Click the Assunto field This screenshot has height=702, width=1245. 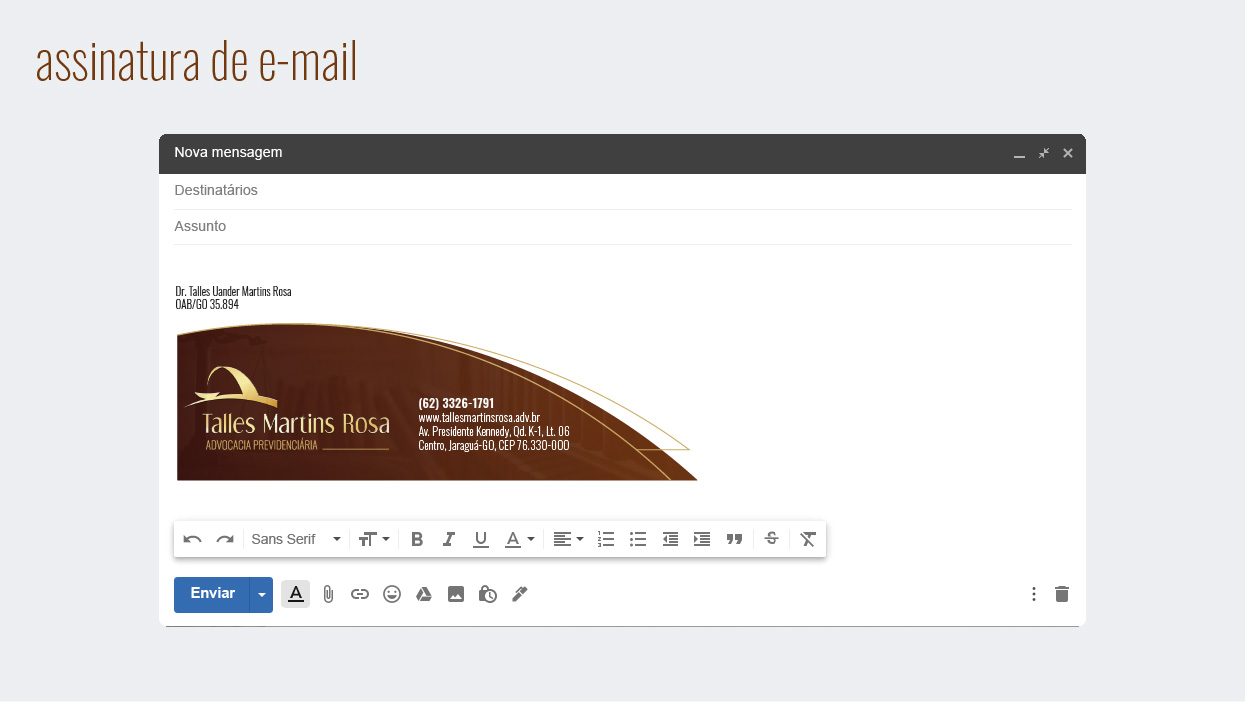(x=622, y=227)
